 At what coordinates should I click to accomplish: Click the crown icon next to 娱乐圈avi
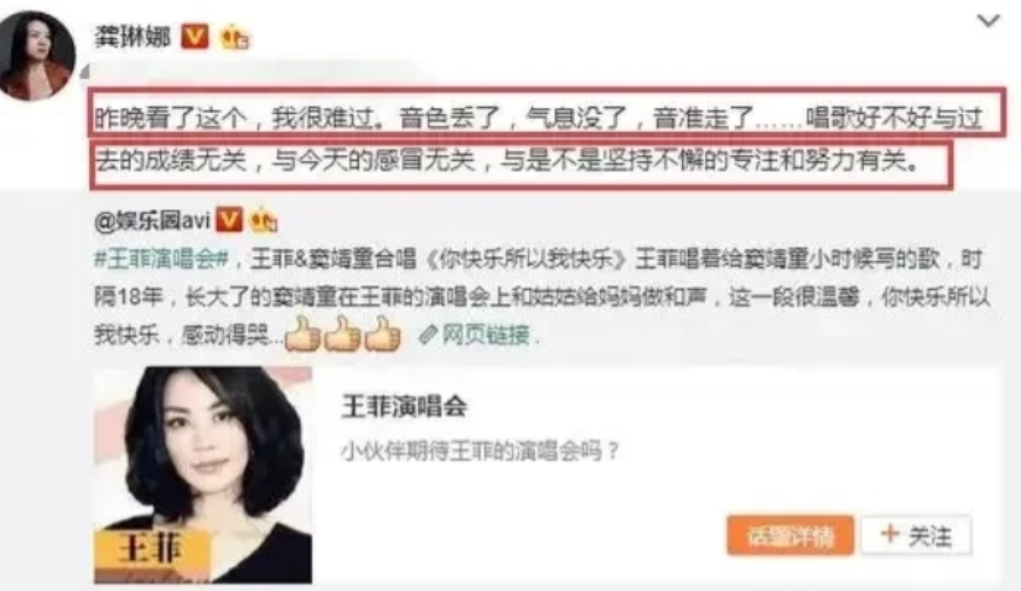(264, 220)
